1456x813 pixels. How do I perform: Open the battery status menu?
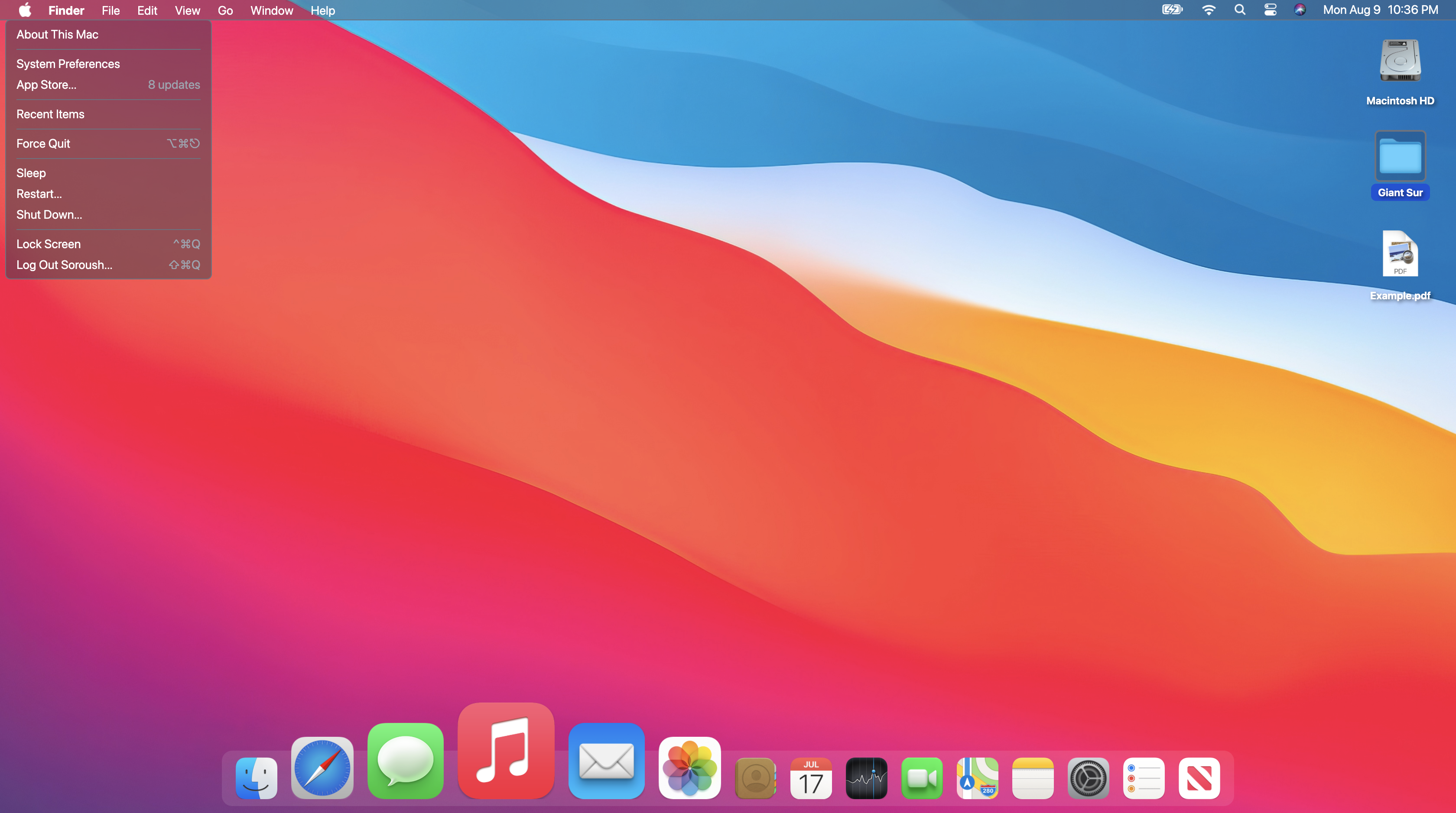pos(1172,10)
